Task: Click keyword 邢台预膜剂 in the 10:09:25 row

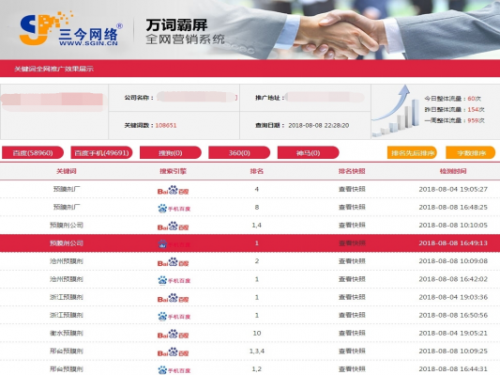Action: click(x=66, y=351)
